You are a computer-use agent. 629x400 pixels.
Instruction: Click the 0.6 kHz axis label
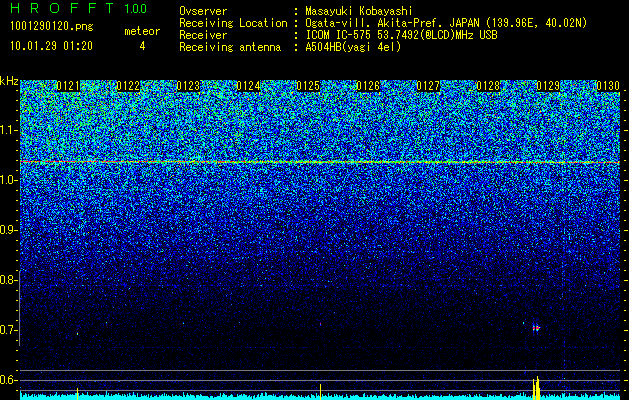(9, 380)
